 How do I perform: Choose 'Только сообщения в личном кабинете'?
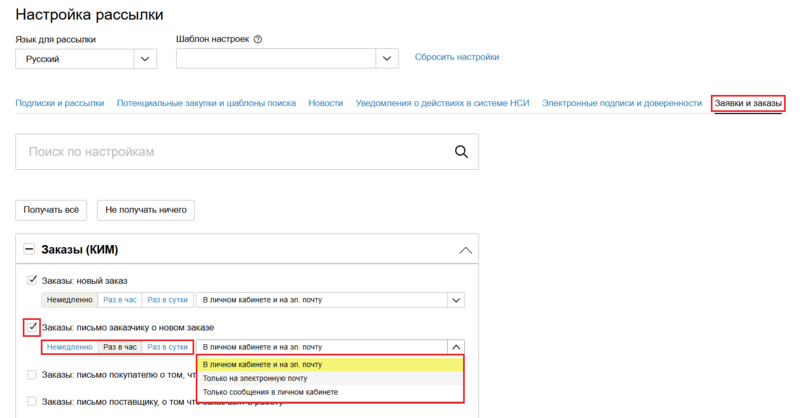pyautogui.click(x=270, y=392)
